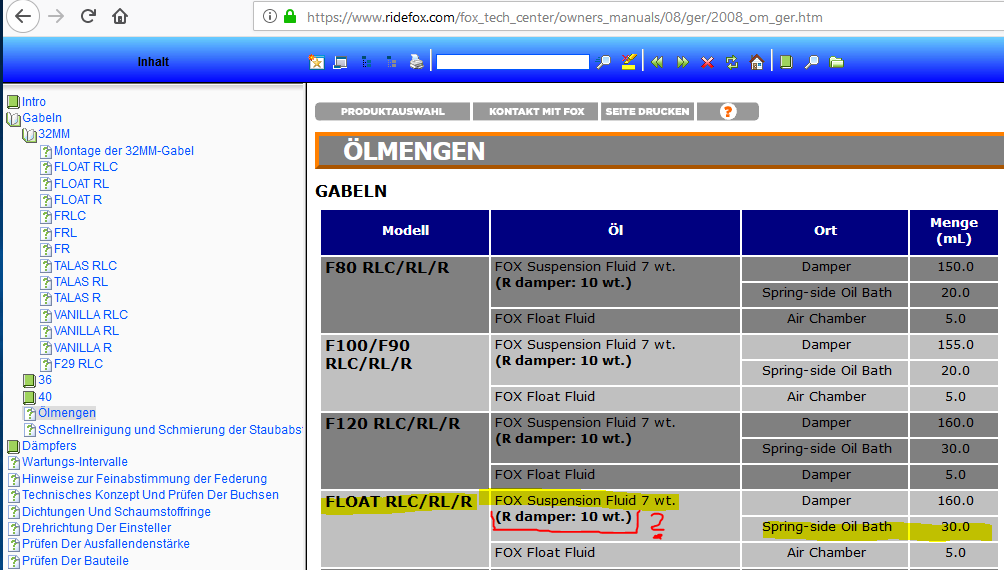Open the VANILLA RLC topic

(91, 315)
